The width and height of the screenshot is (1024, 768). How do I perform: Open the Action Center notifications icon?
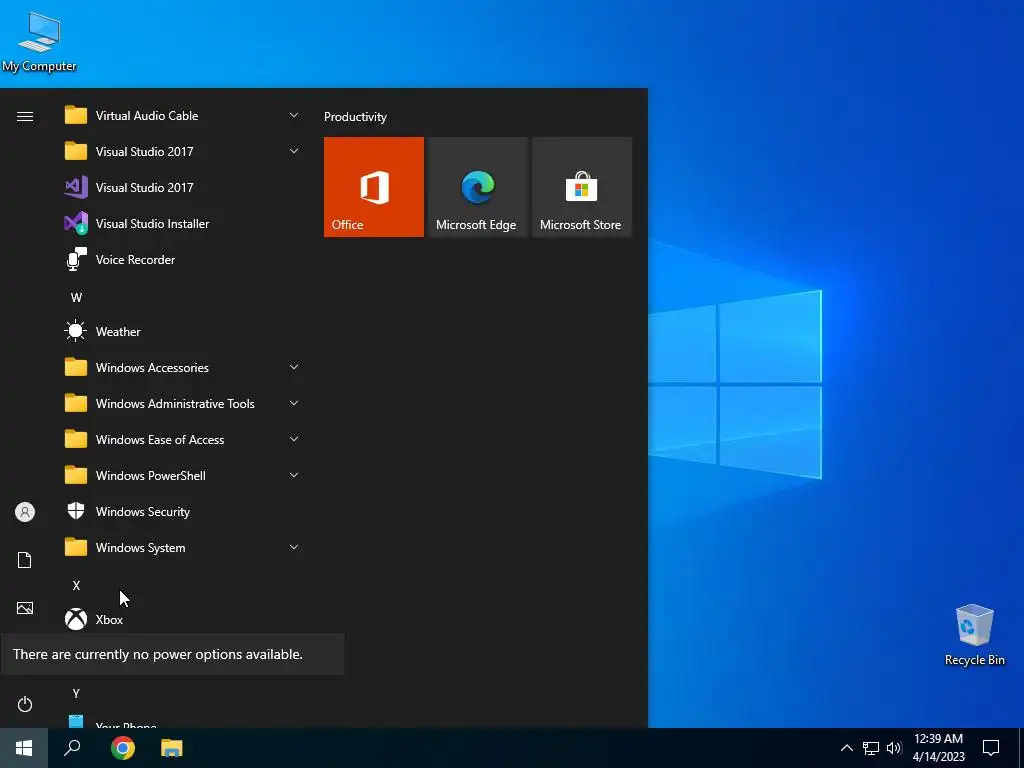(991, 748)
